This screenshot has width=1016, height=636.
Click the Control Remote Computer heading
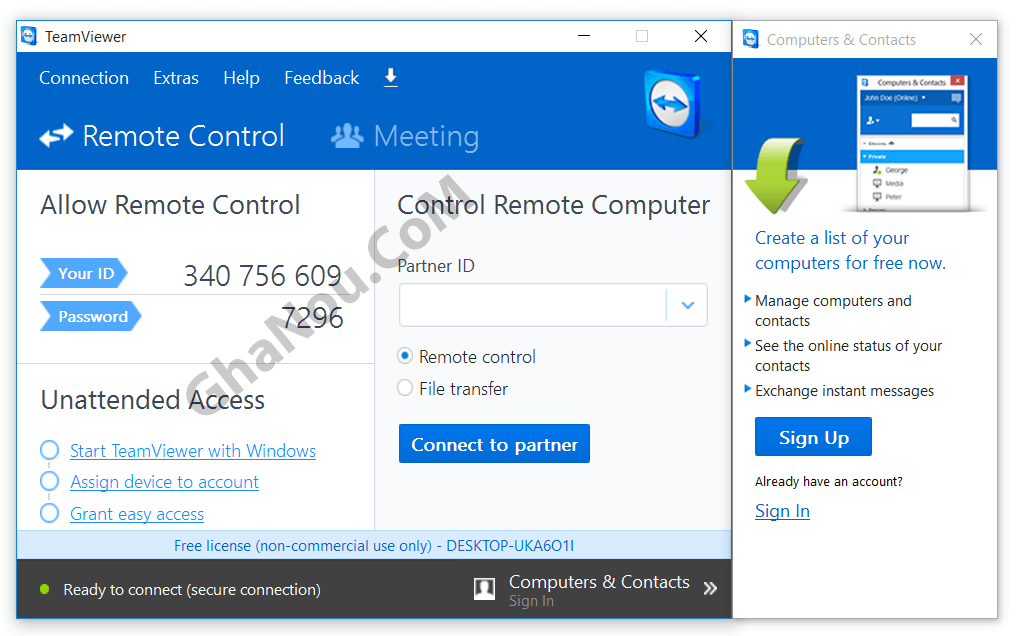click(x=553, y=205)
